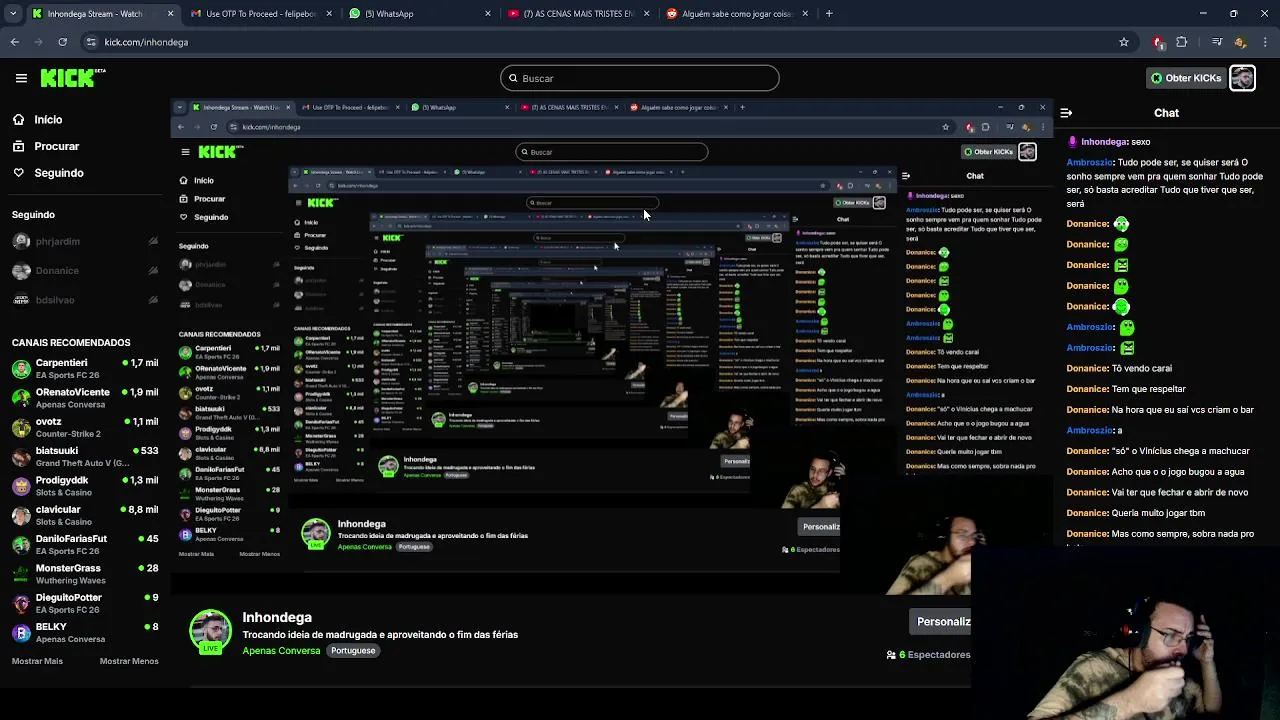Open the hamburger sidebar menu icon
The height and width of the screenshot is (720, 1280).
21,78
